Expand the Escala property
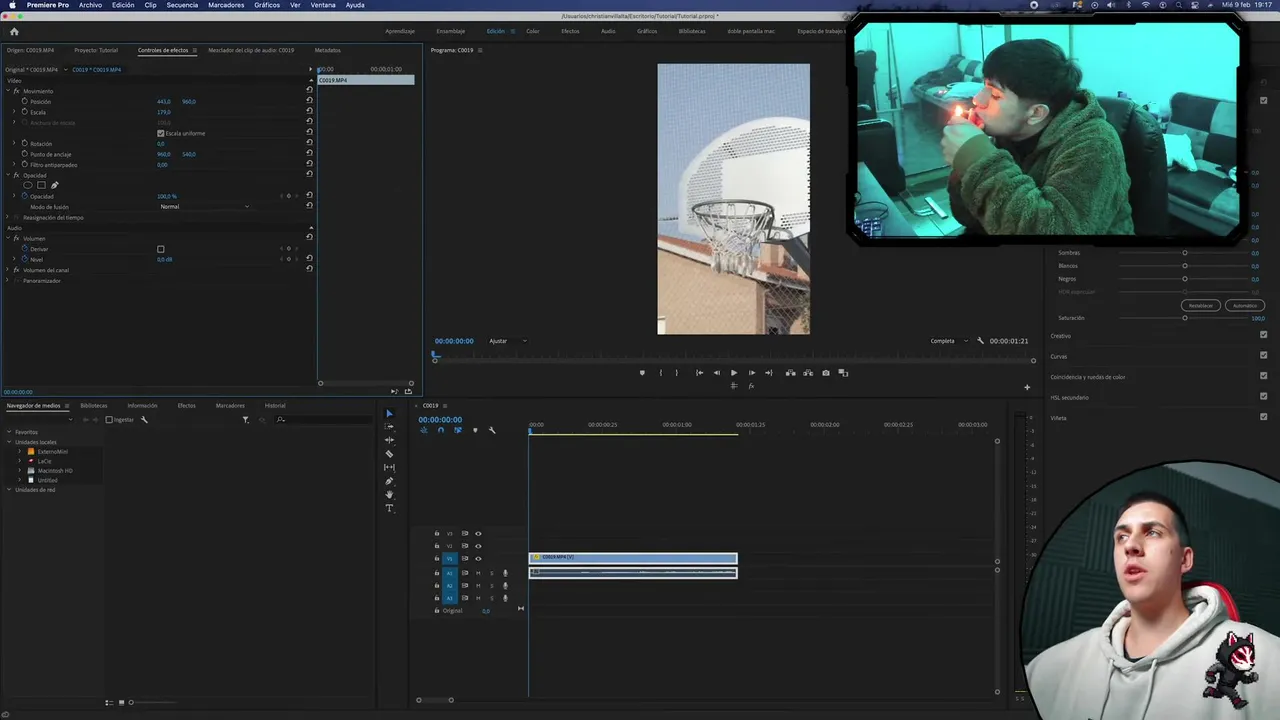Viewport: 1280px width, 720px height. pos(14,112)
